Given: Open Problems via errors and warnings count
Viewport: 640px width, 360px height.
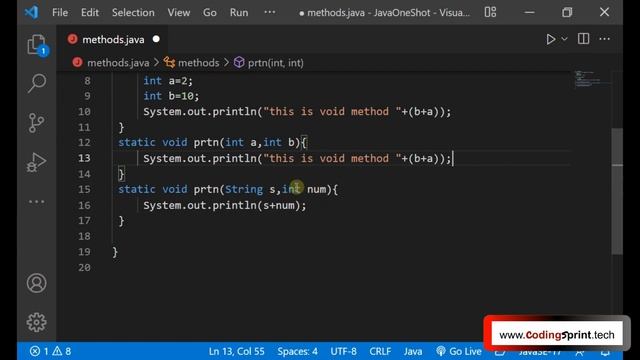Looking at the screenshot, I should 50,351.
